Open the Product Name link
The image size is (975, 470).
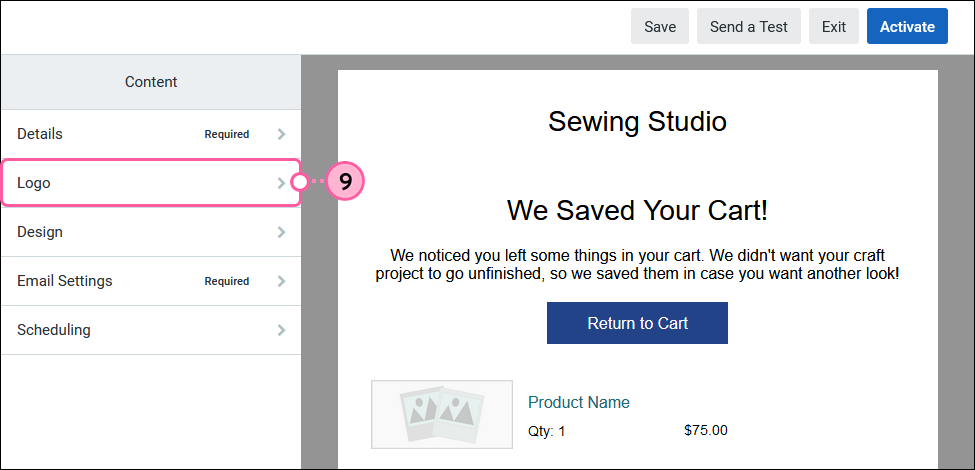click(579, 402)
